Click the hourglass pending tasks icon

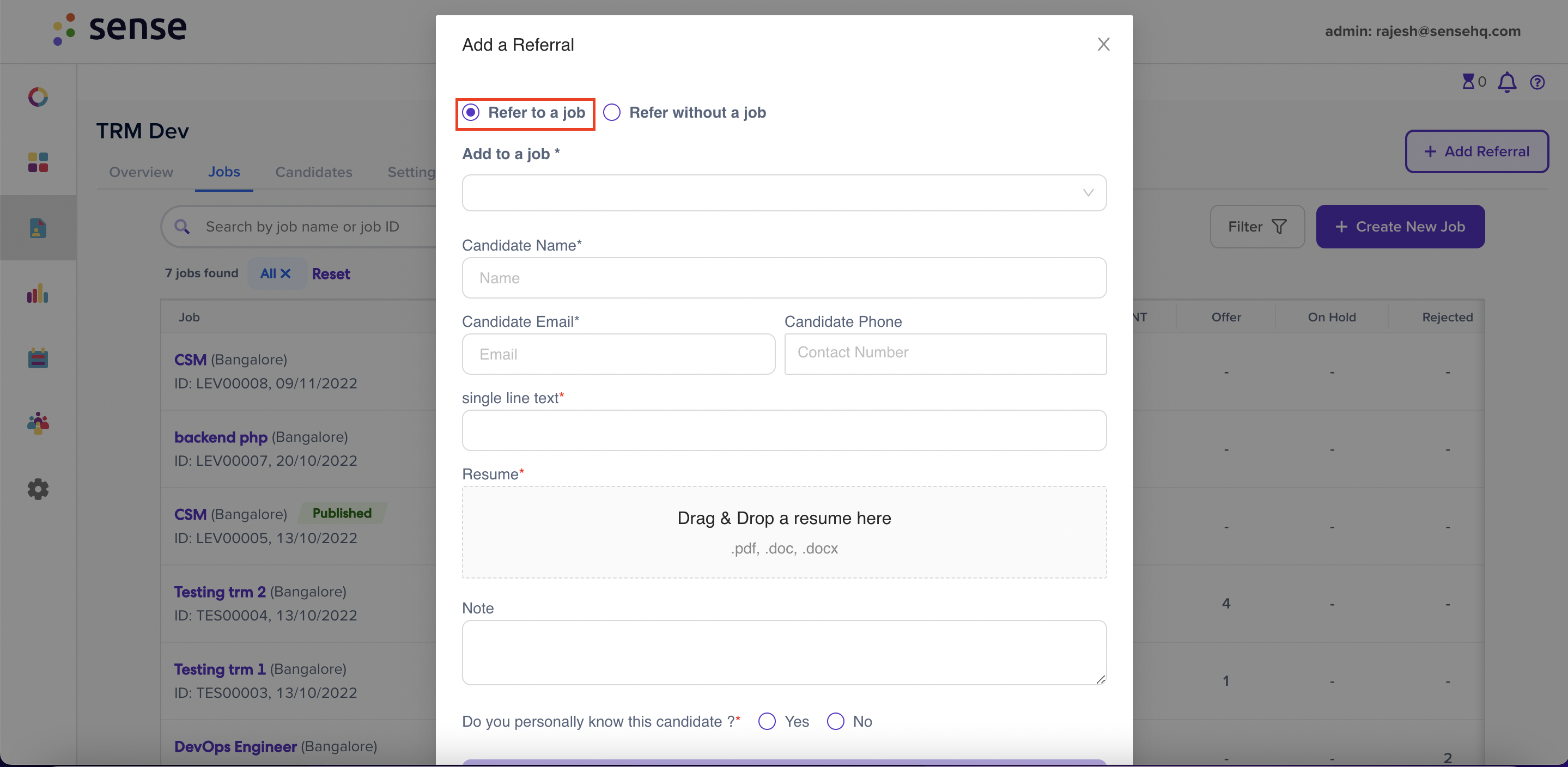click(x=1468, y=81)
